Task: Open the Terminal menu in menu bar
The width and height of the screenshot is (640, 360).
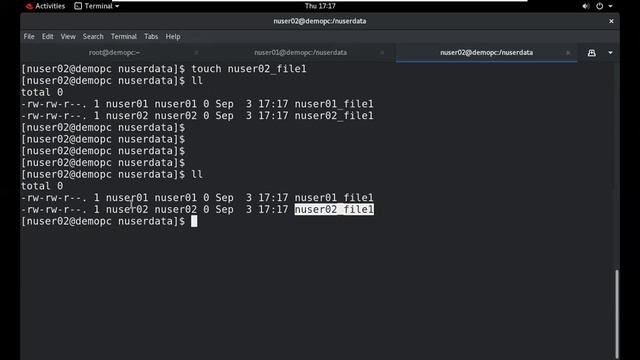Action: pyautogui.click(x=124, y=36)
